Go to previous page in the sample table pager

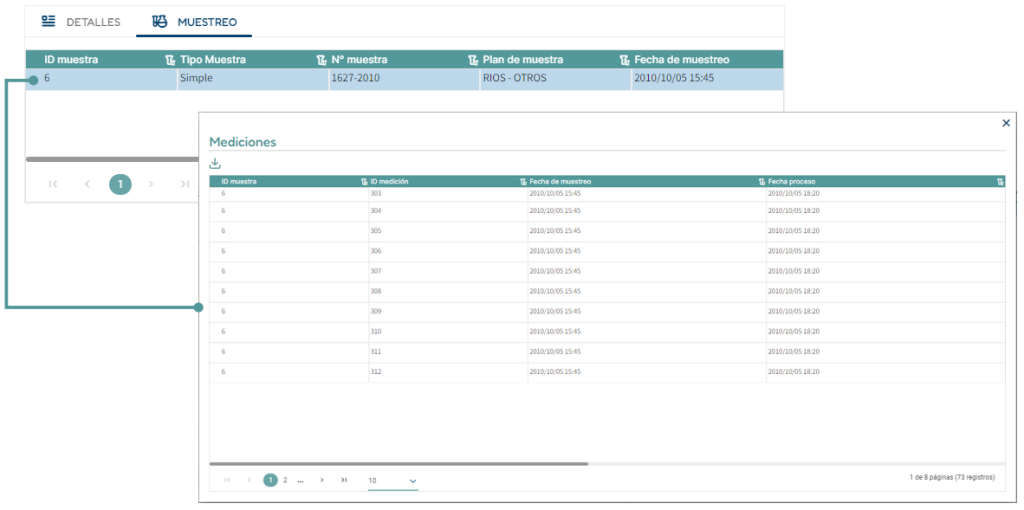click(87, 184)
